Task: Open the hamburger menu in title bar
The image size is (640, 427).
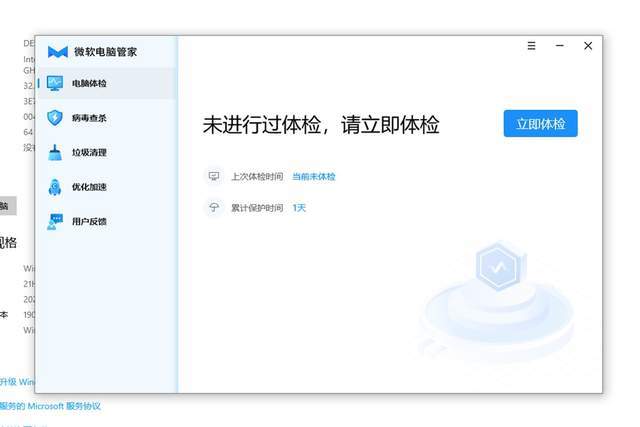Action: click(x=531, y=46)
